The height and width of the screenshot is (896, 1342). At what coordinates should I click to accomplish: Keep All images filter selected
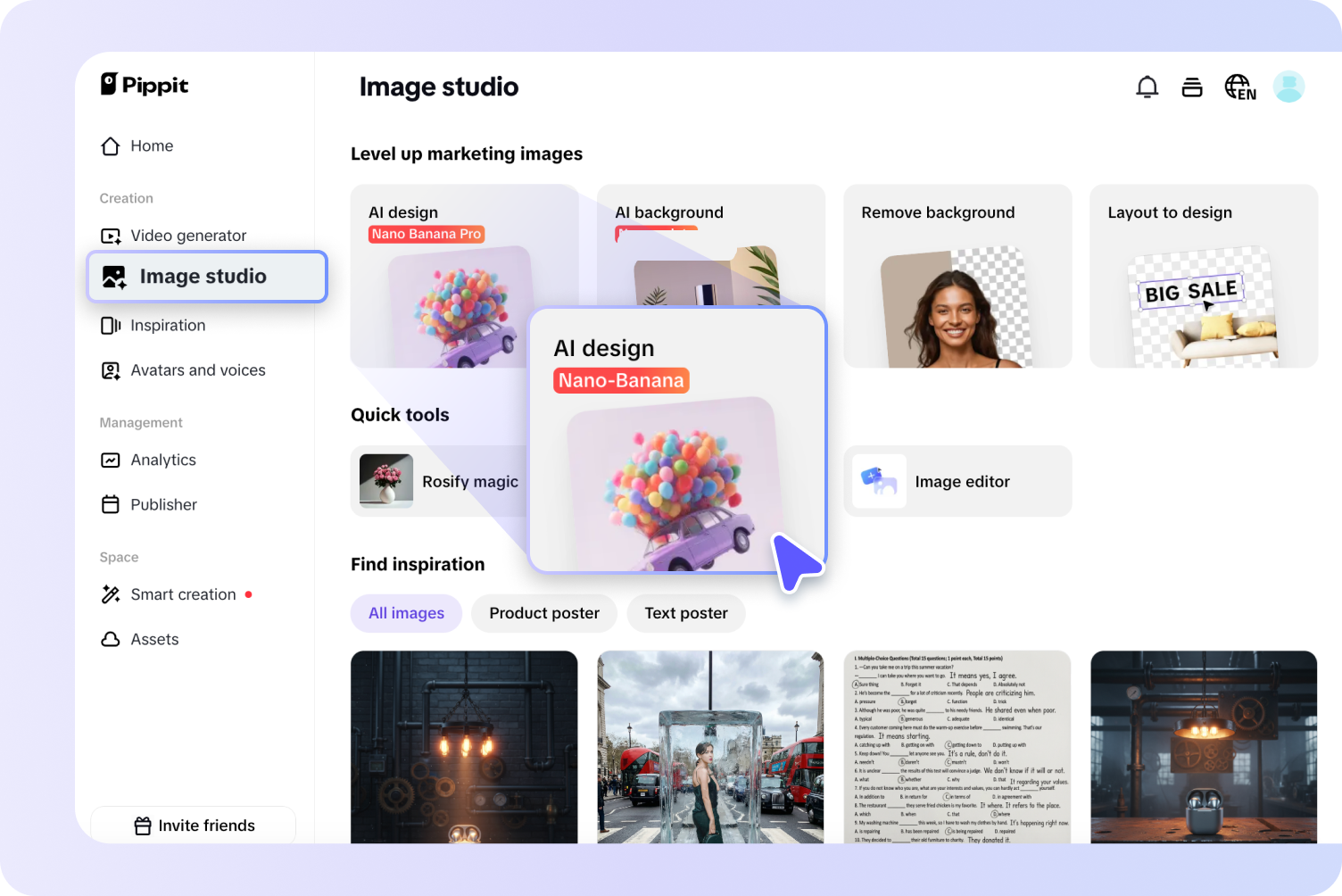tap(406, 613)
